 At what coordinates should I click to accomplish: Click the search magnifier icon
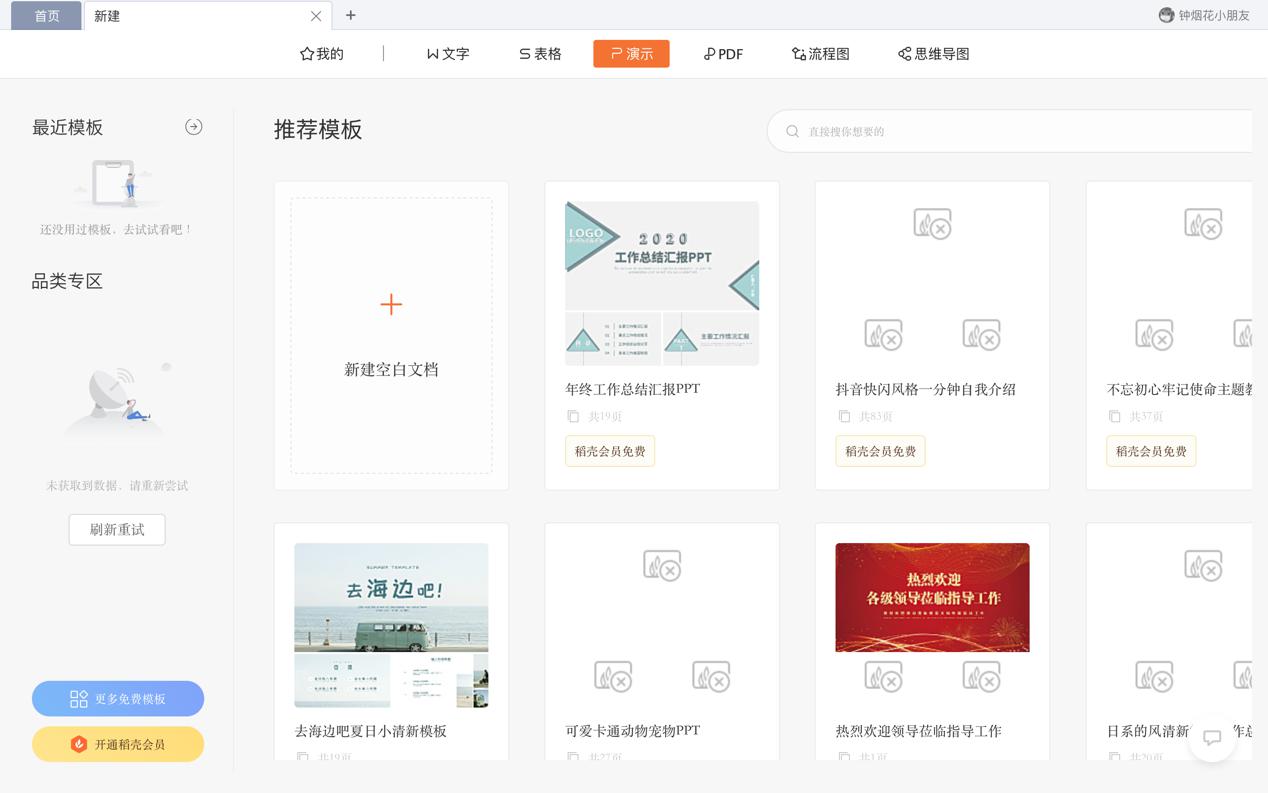[793, 131]
